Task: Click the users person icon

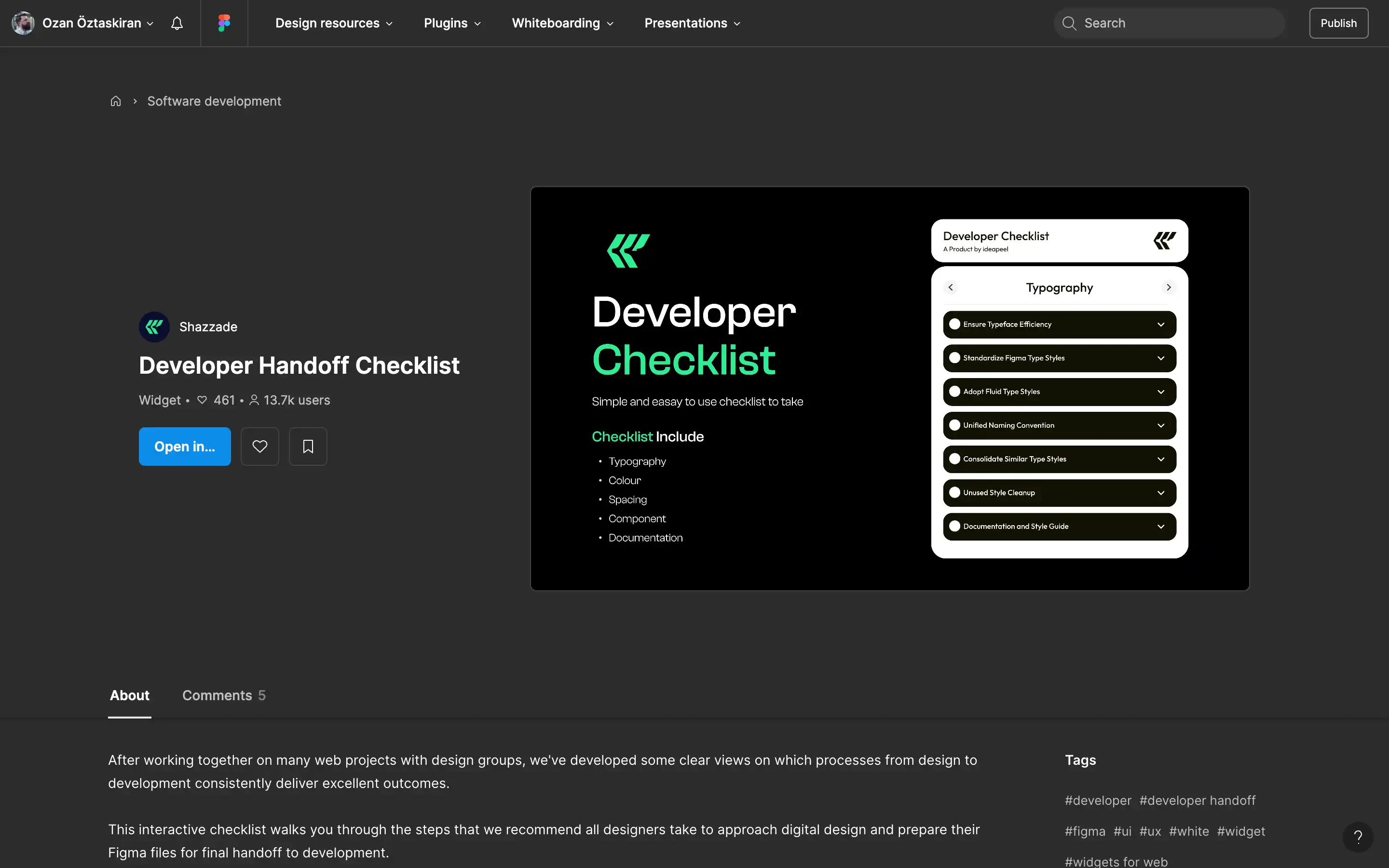Action: [x=254, y=400]
